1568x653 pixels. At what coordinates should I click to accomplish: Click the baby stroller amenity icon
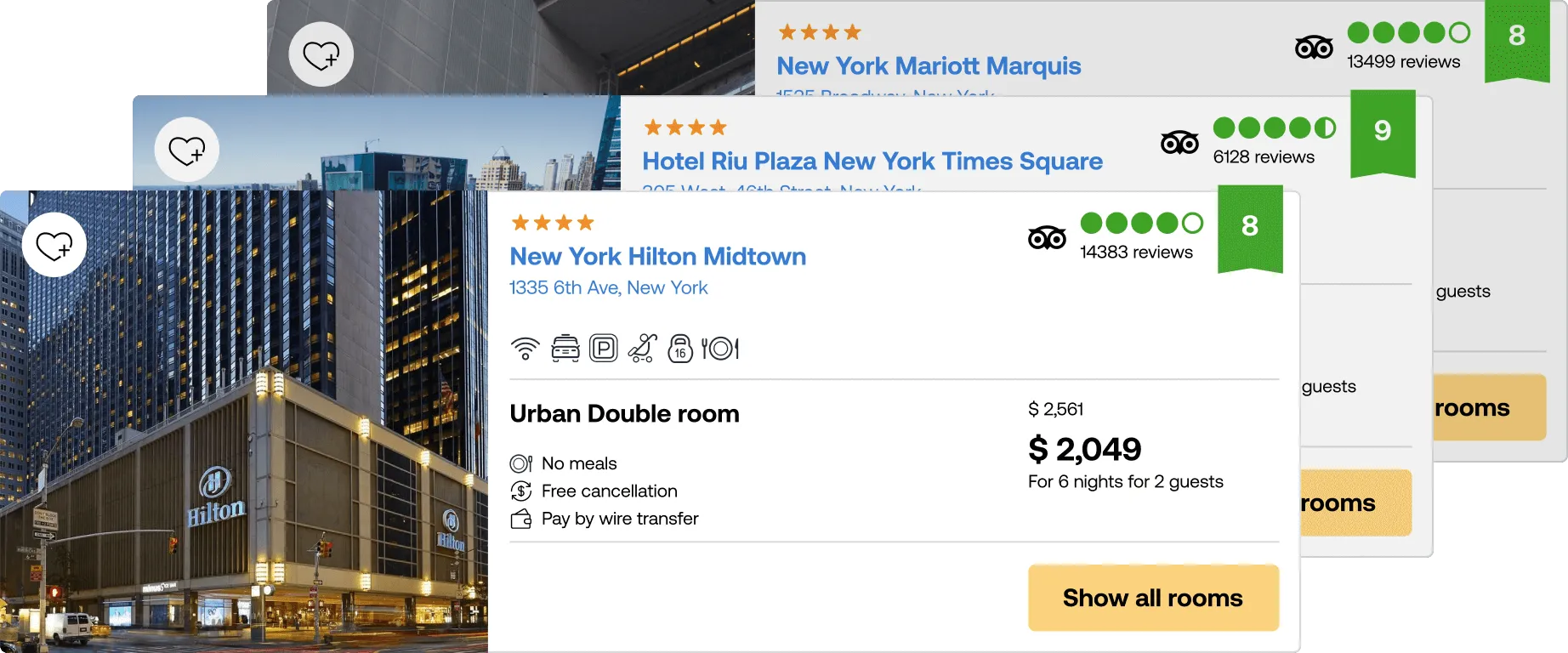tap(642, 349)
